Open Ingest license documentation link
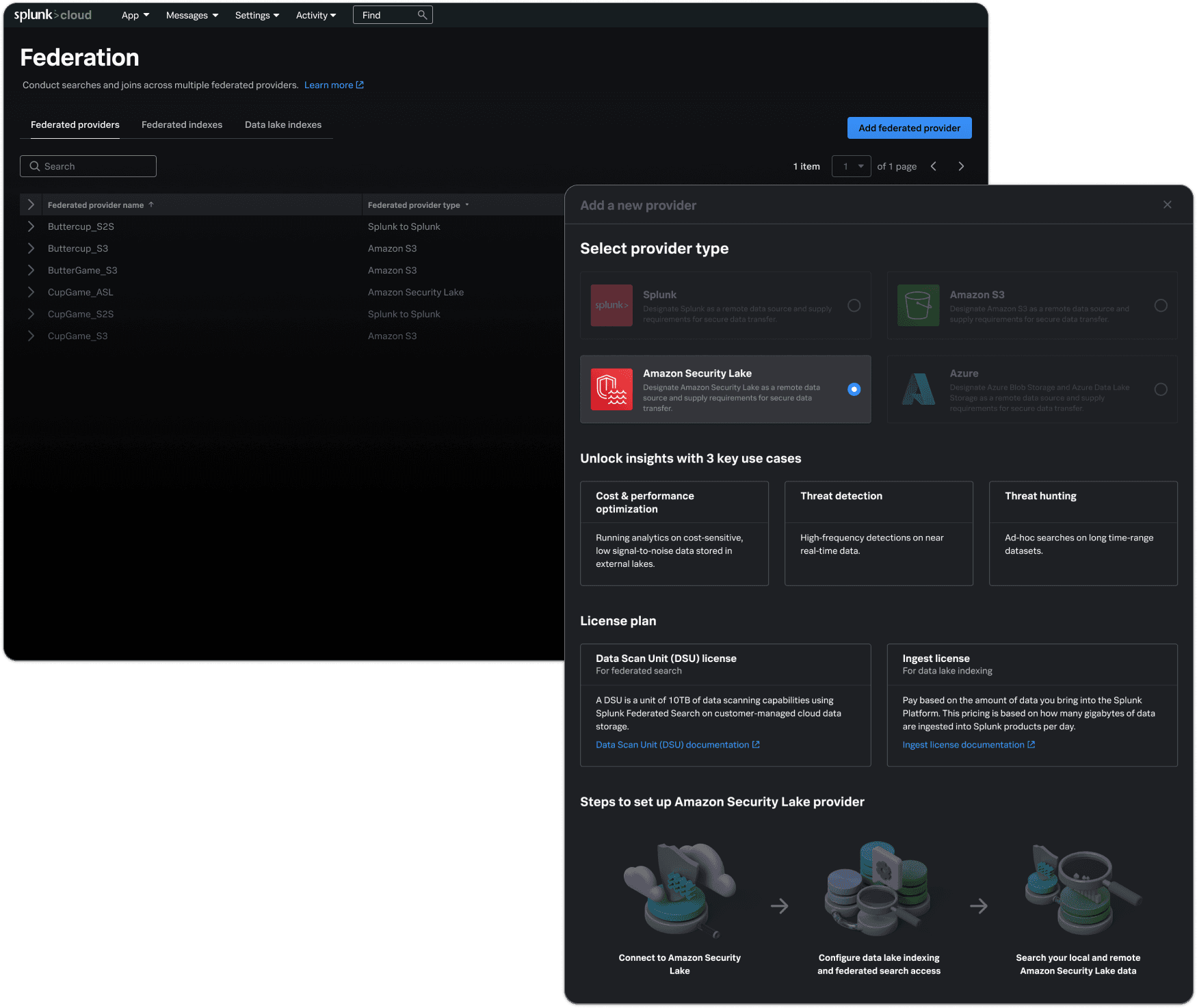This screenshot has width=1197, height=1008. (x=969, y=745)
